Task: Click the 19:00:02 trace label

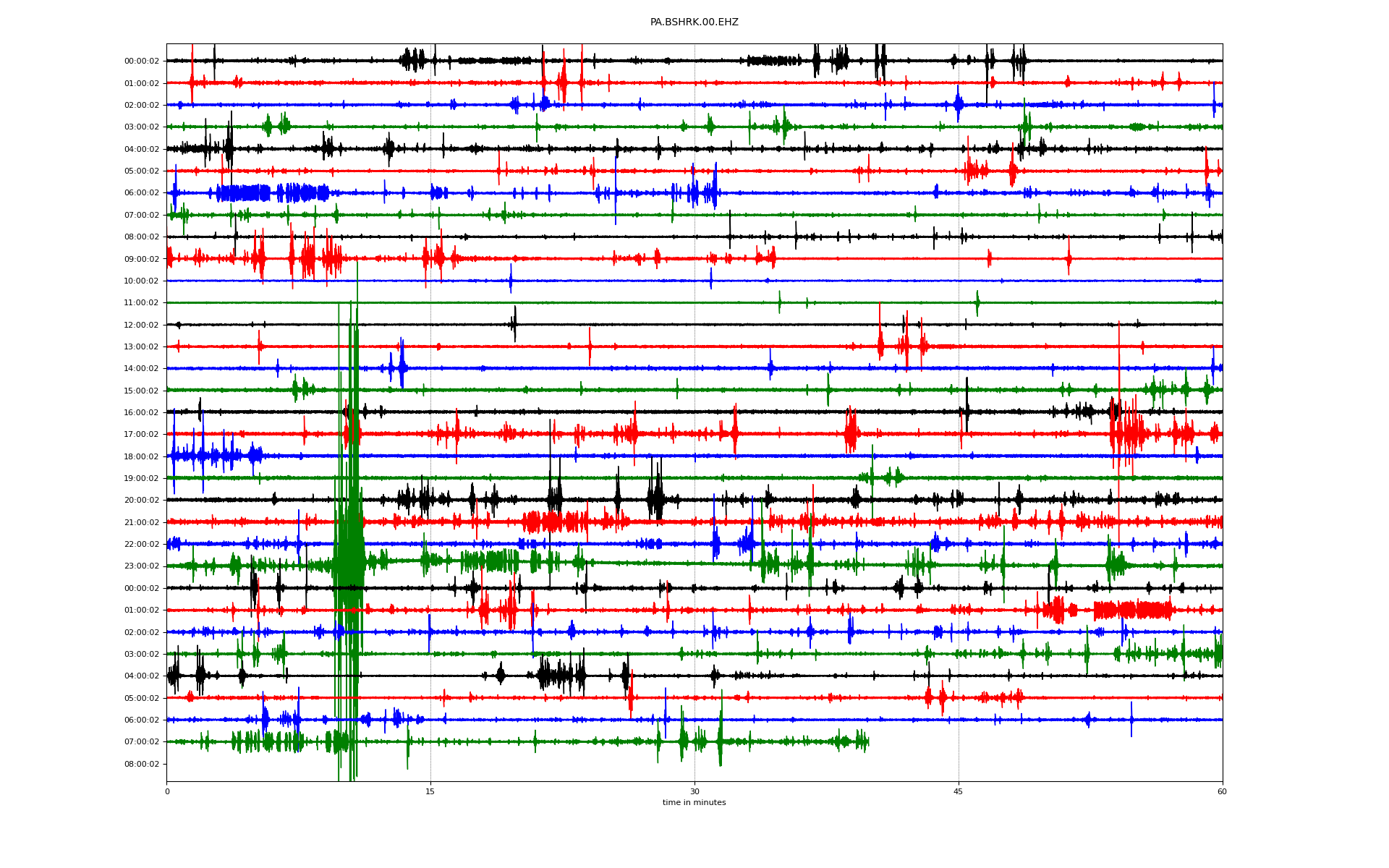Action: coord(141,478)
